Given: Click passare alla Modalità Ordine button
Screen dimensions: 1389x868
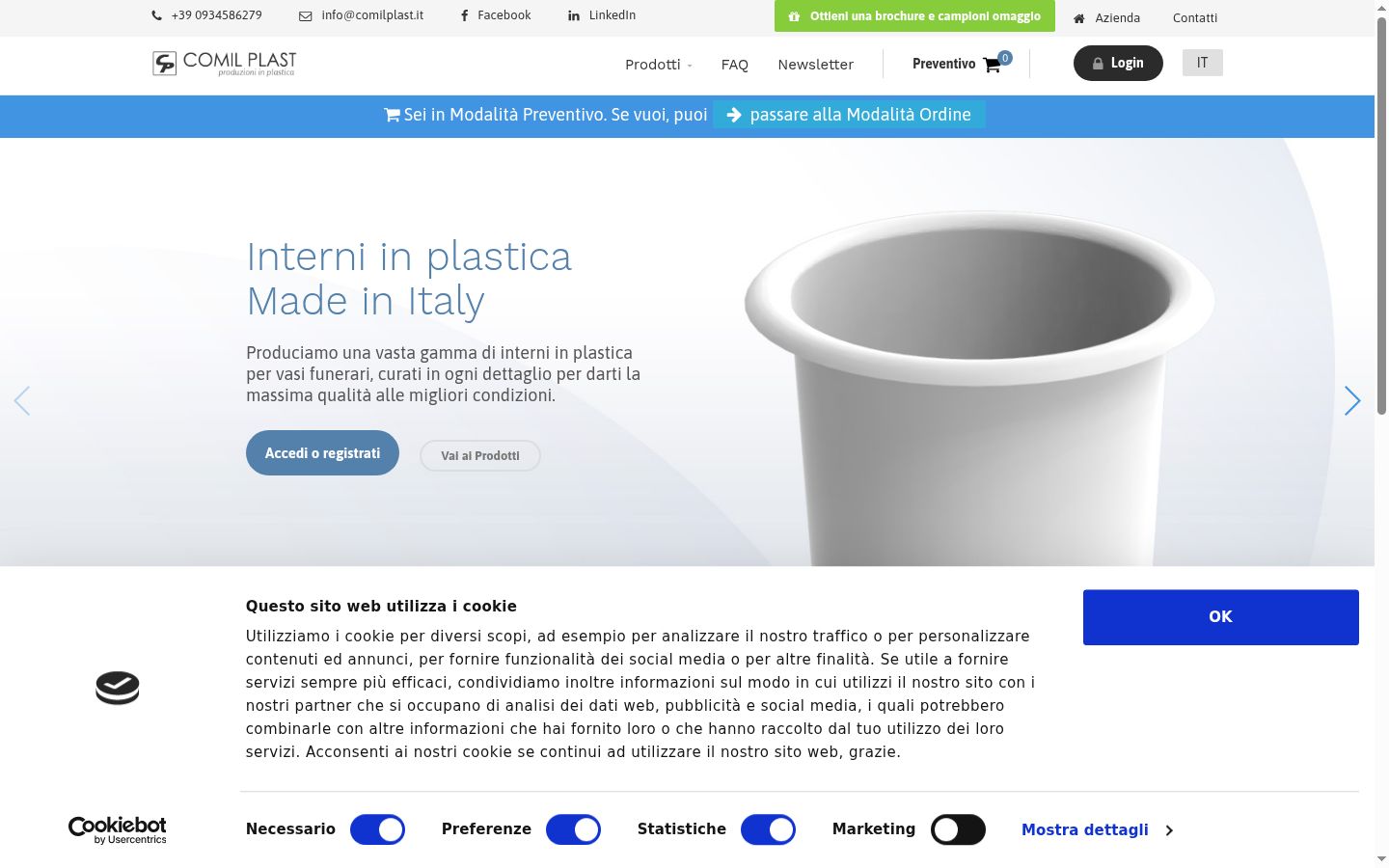Looking at the screenshot, I should (849, 115).
